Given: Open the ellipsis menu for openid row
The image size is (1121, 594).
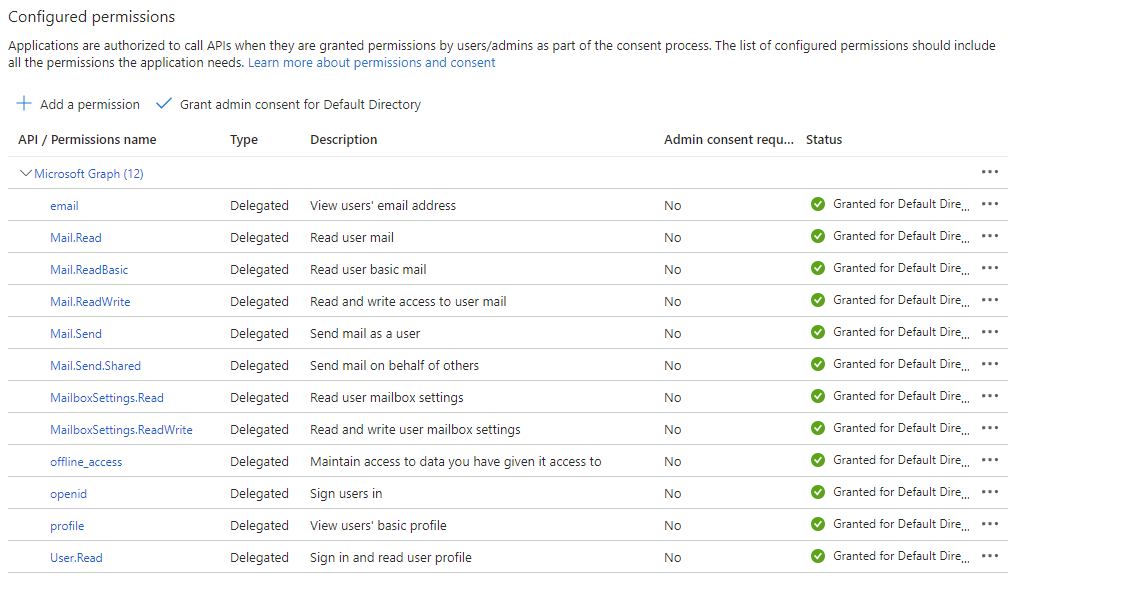Looking at the screenshot, I should pyautogui.click(x=989, y=492).
